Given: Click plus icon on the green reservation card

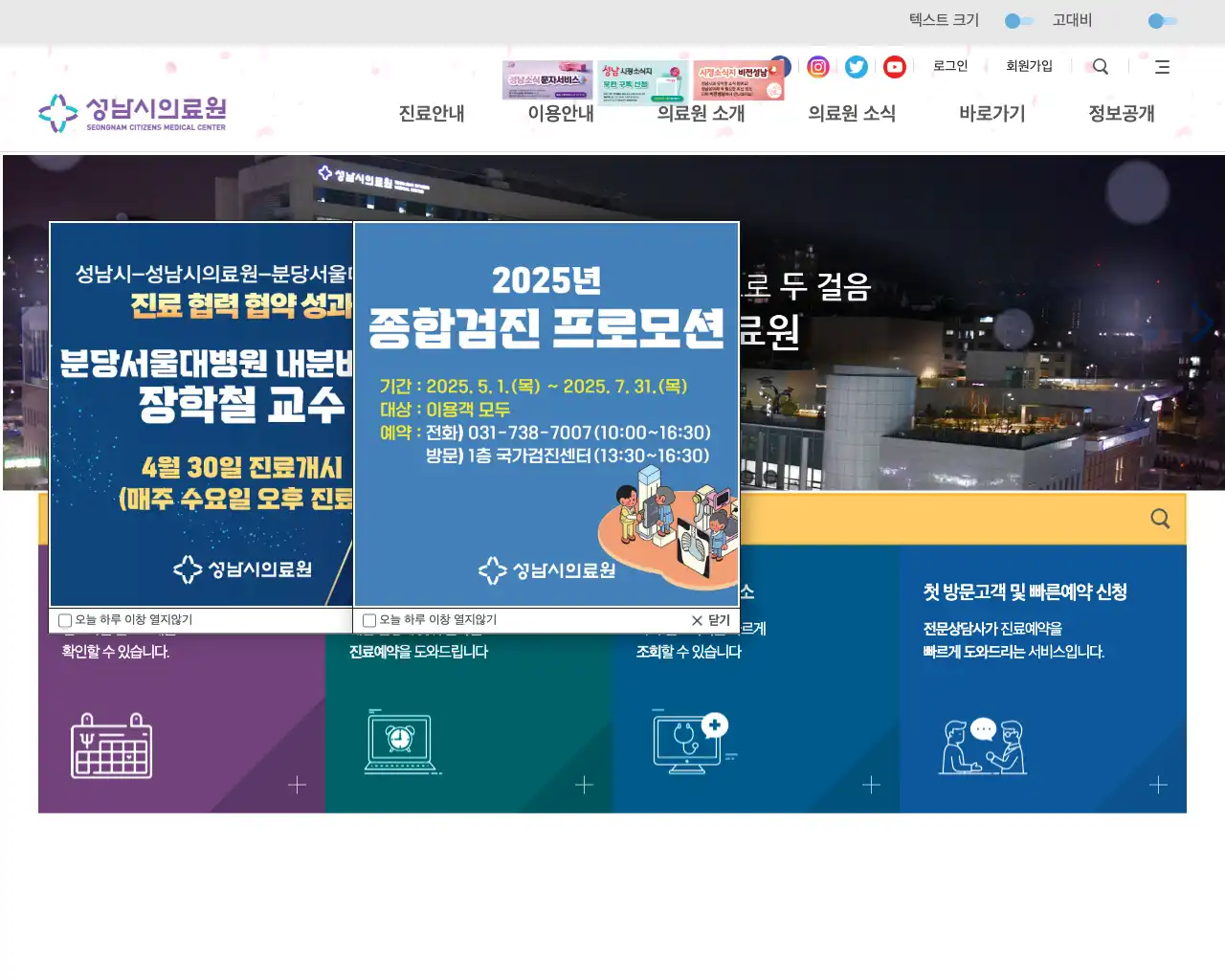Looking at the screenshot, I should tap(584, 785).
